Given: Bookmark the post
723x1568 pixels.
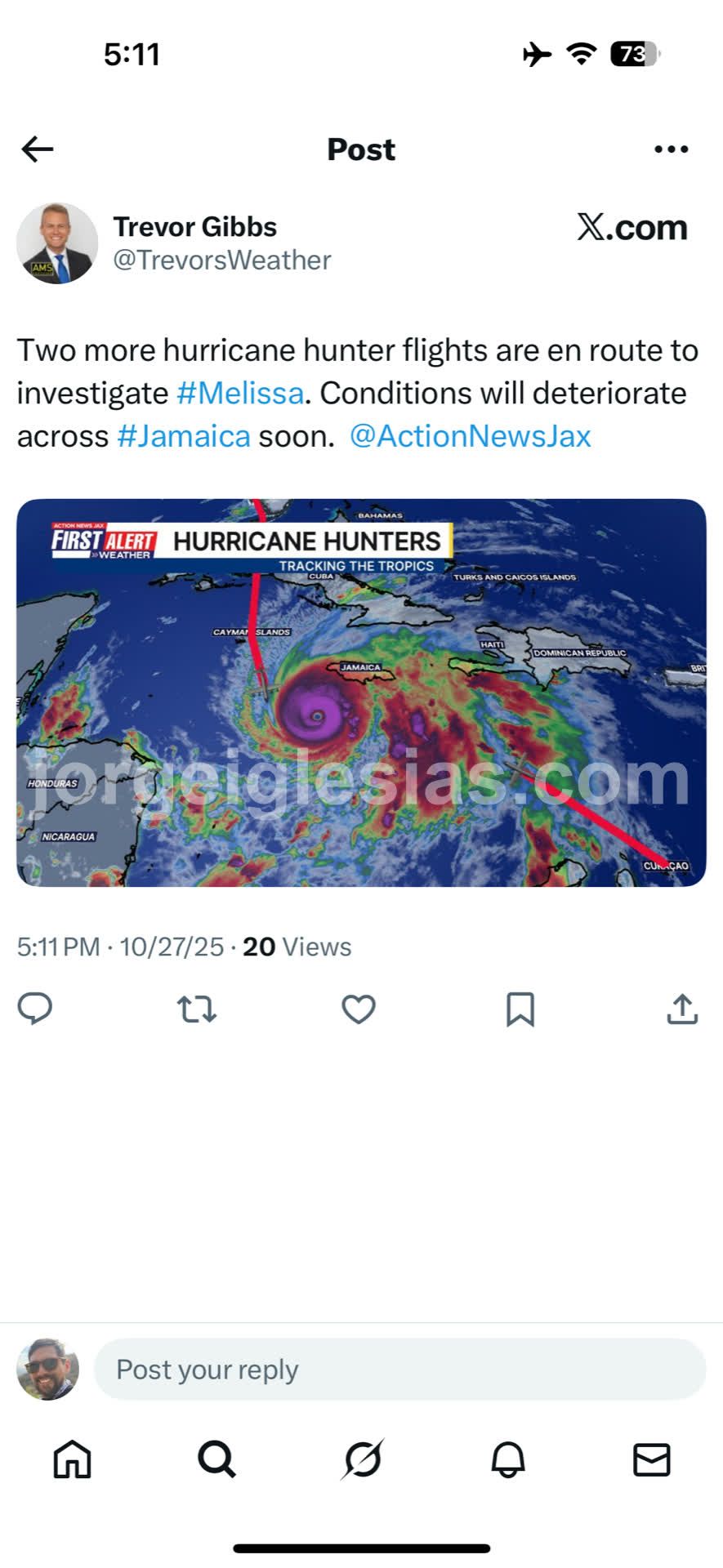Looking at the screenshot, I should tap(520, 1009).
